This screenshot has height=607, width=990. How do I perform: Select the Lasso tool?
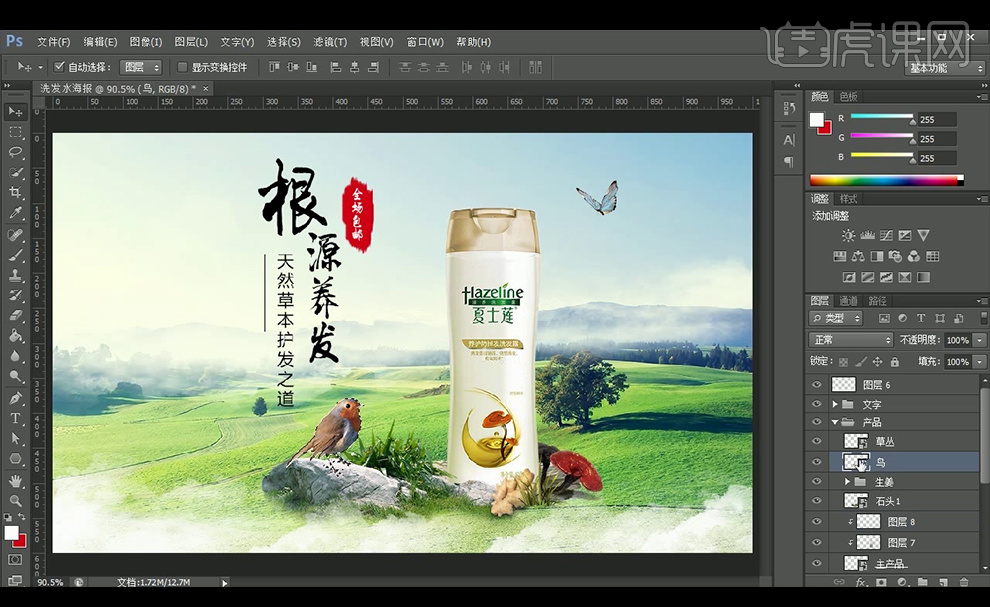tap(15, 152)
